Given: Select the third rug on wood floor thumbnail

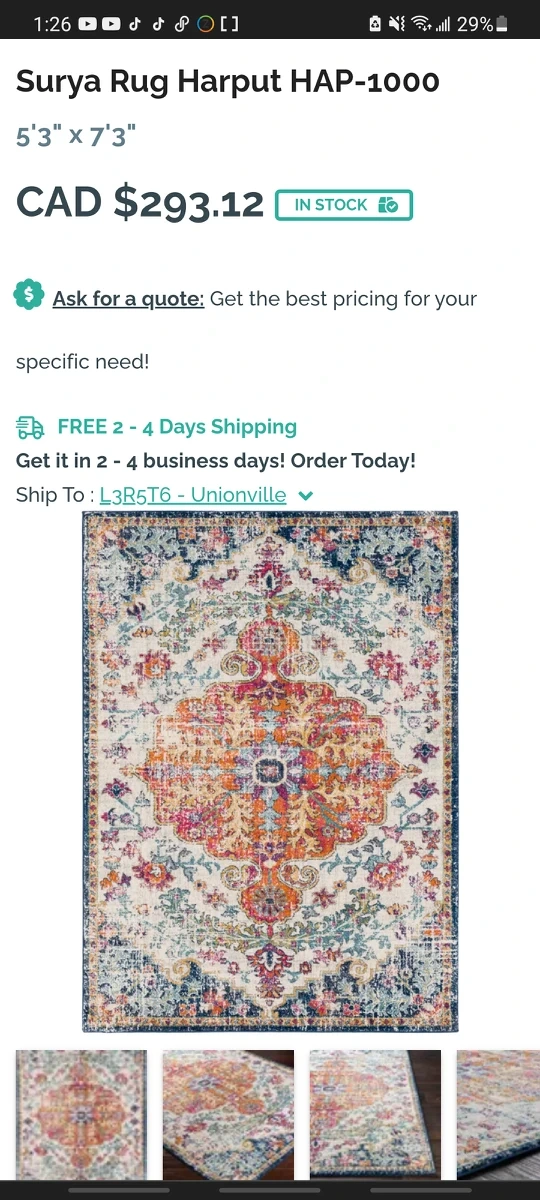Looking at the screenshot, I should point(375,1113).
